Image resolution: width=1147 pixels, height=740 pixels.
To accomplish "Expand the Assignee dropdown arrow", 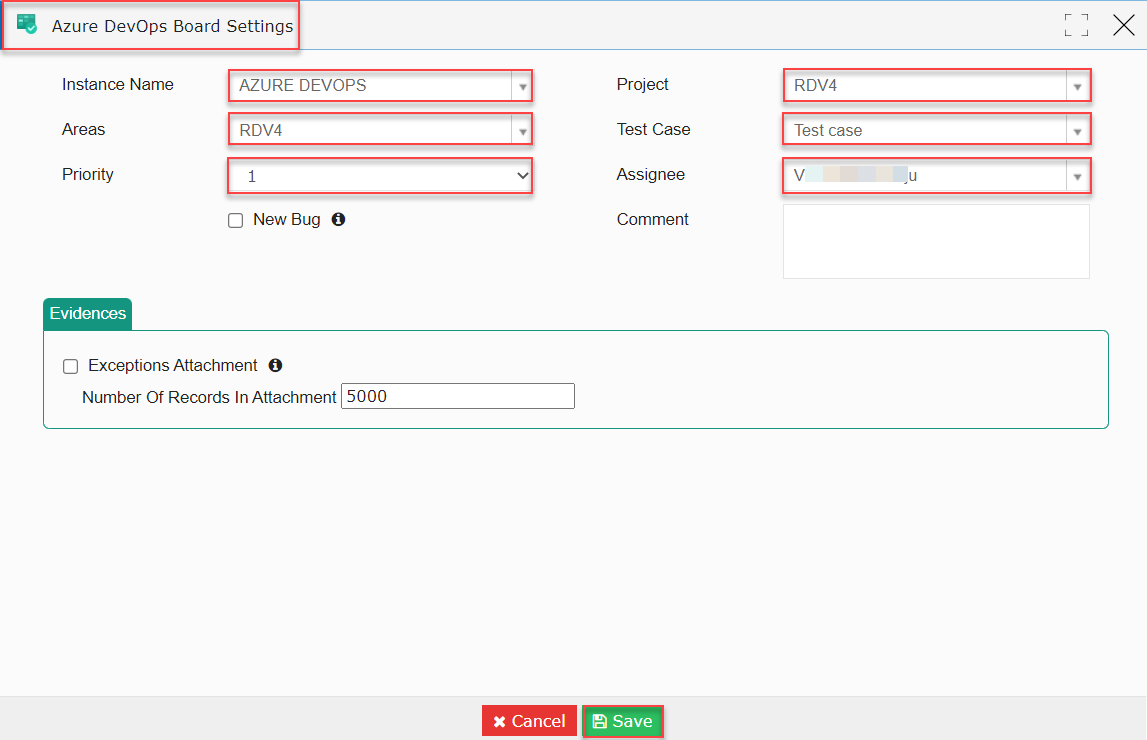I will click(1077, 176).
